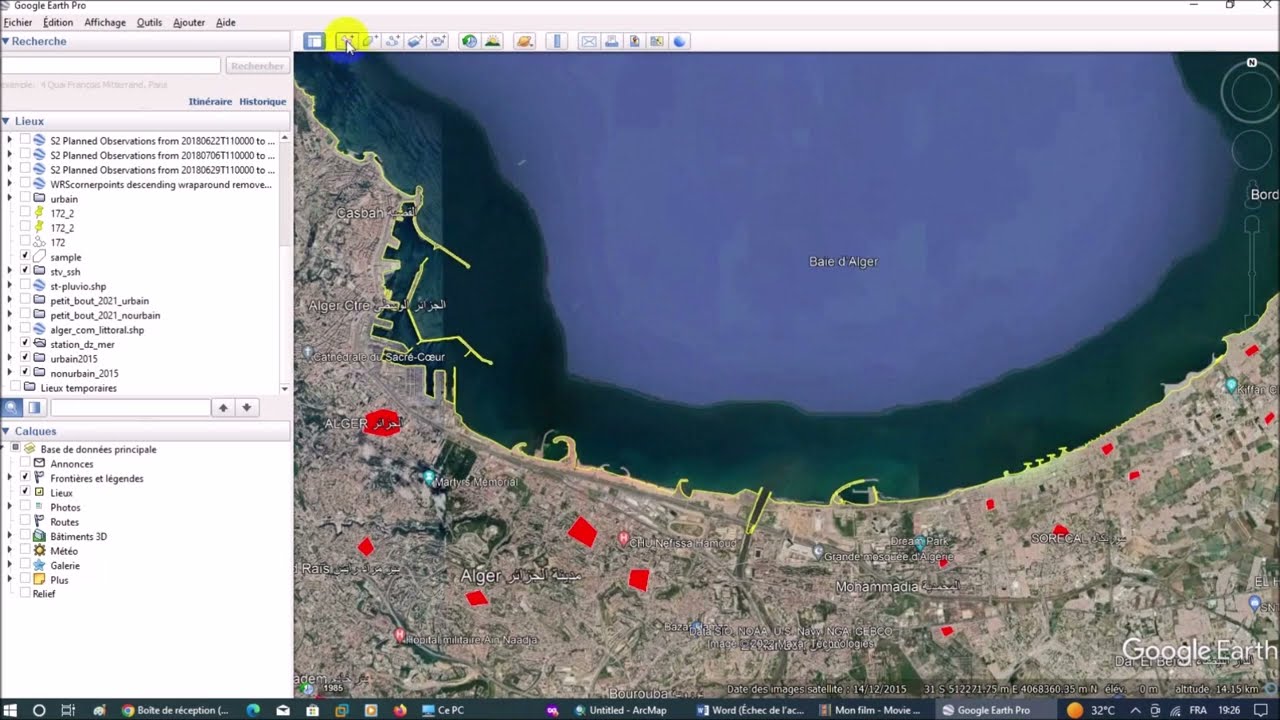Open the Itinéraire link
The image size is (1280, 720).
pos(210,102)
